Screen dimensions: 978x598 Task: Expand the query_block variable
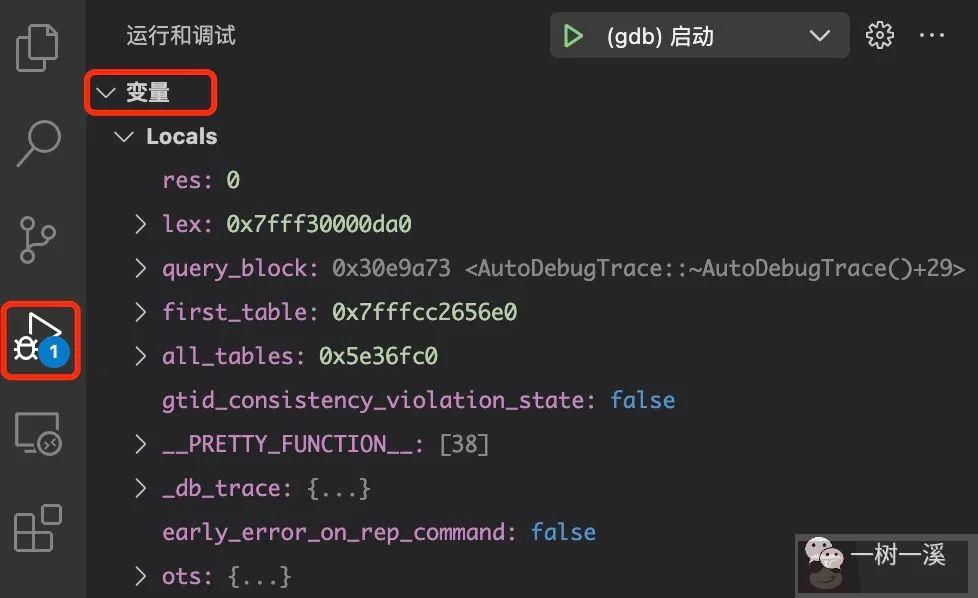[x=140, y=268]
